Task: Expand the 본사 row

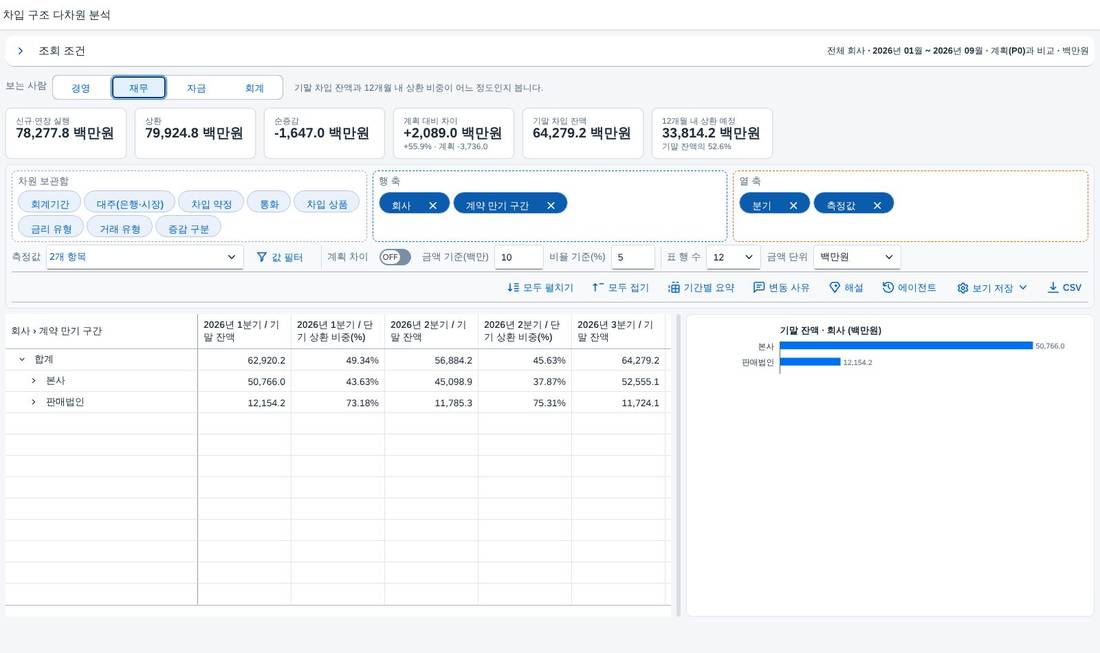Action: [x=33, y=381]
